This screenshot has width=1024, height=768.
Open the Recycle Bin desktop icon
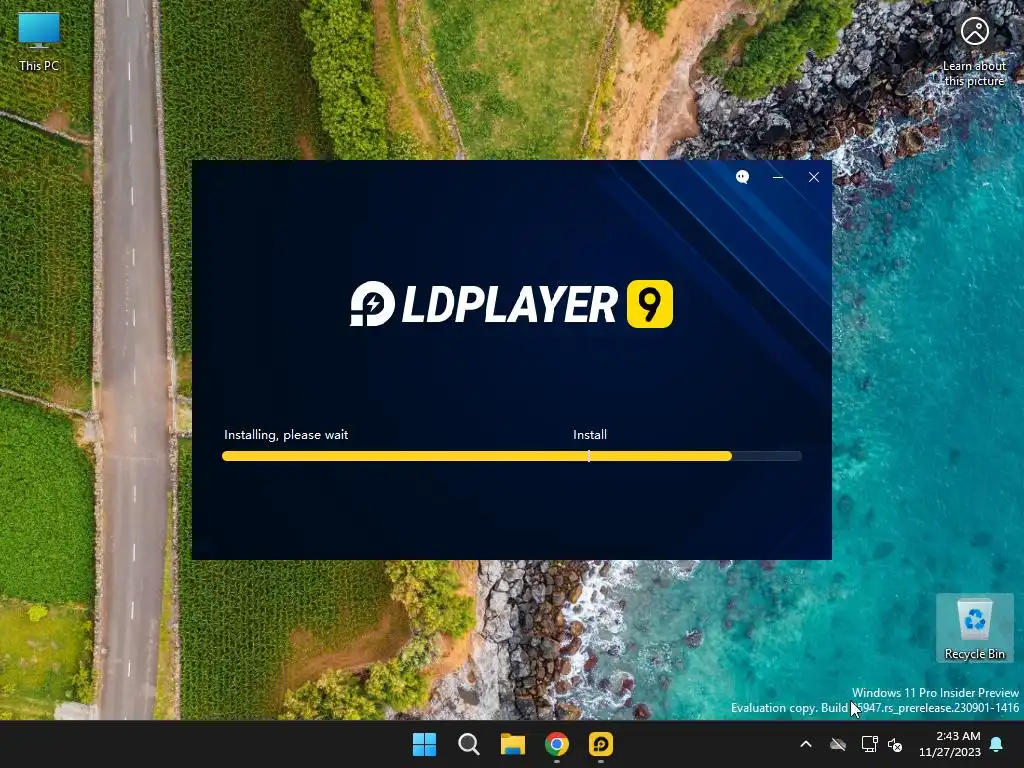pyautogui.click(x=974, y=628)
